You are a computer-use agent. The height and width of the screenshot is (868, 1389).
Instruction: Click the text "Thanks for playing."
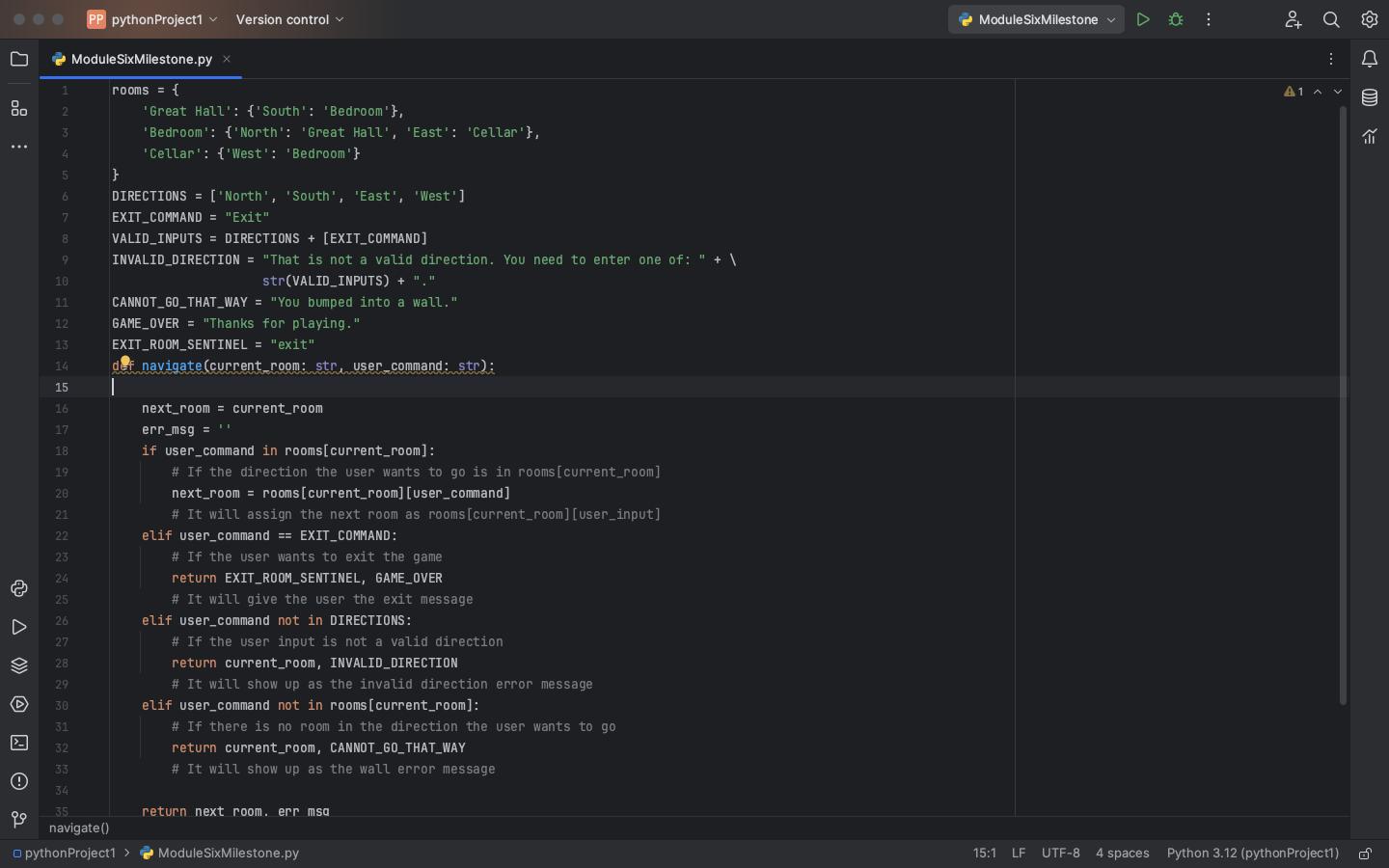282,324
